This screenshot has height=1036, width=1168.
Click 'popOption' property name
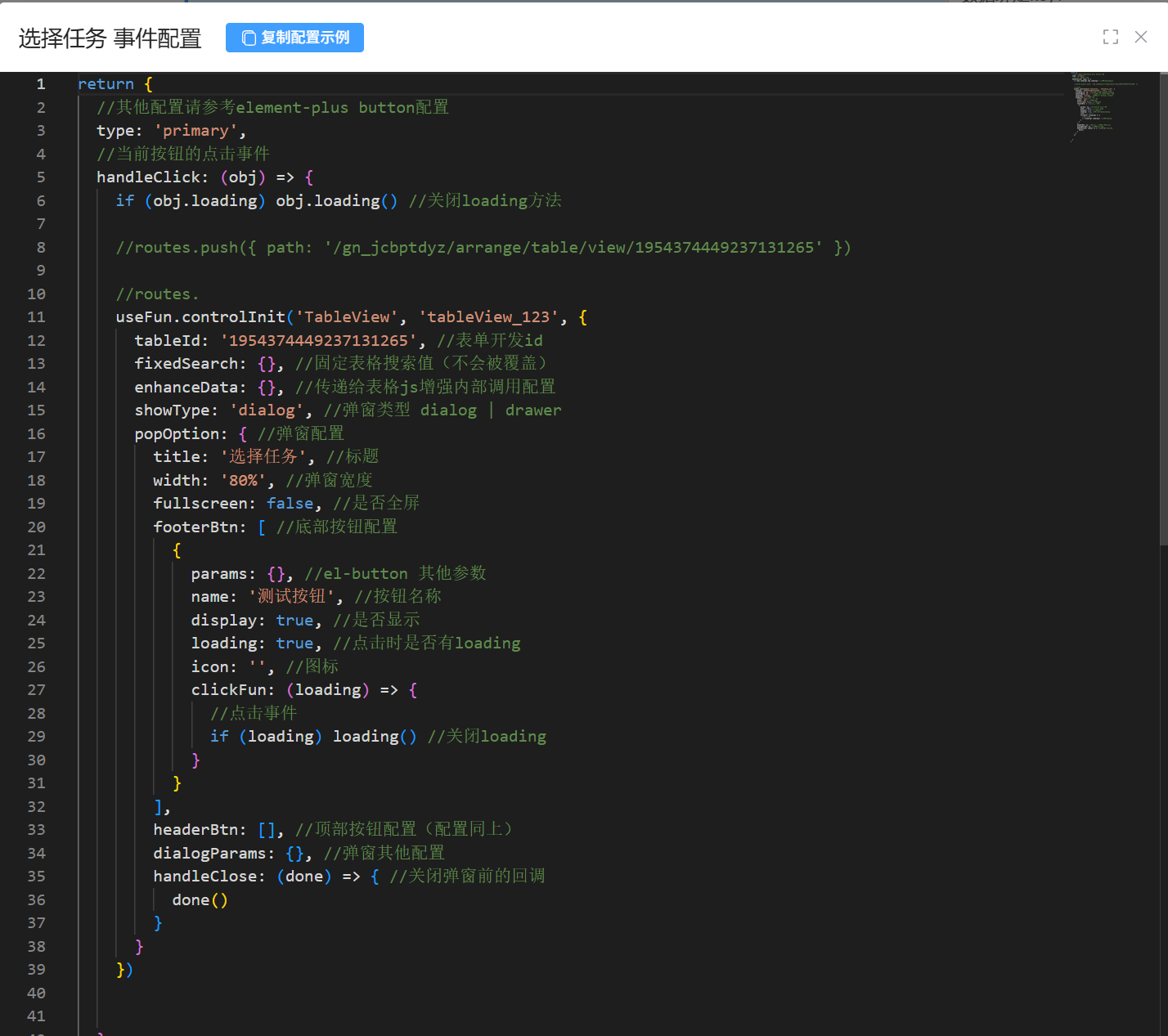coord(176,433)
